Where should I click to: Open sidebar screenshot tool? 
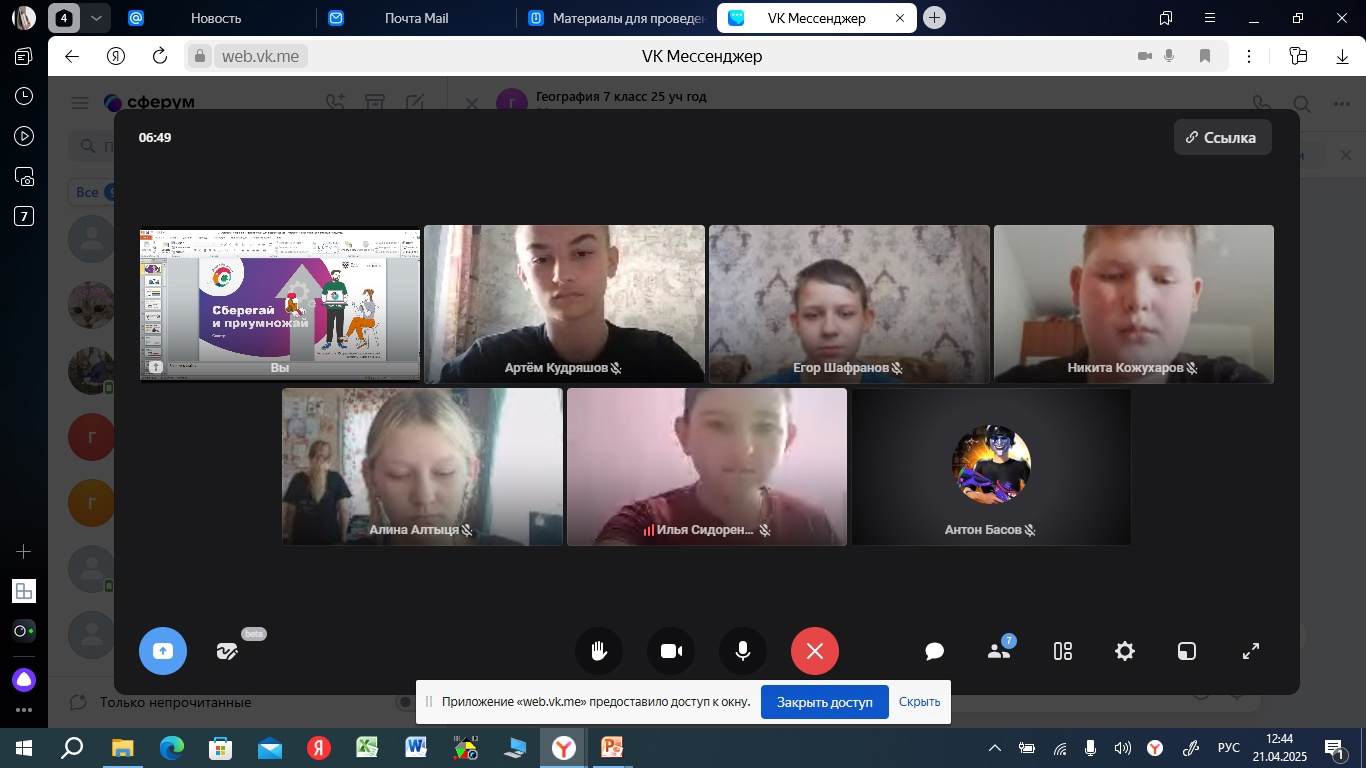(x=24, y=177)
